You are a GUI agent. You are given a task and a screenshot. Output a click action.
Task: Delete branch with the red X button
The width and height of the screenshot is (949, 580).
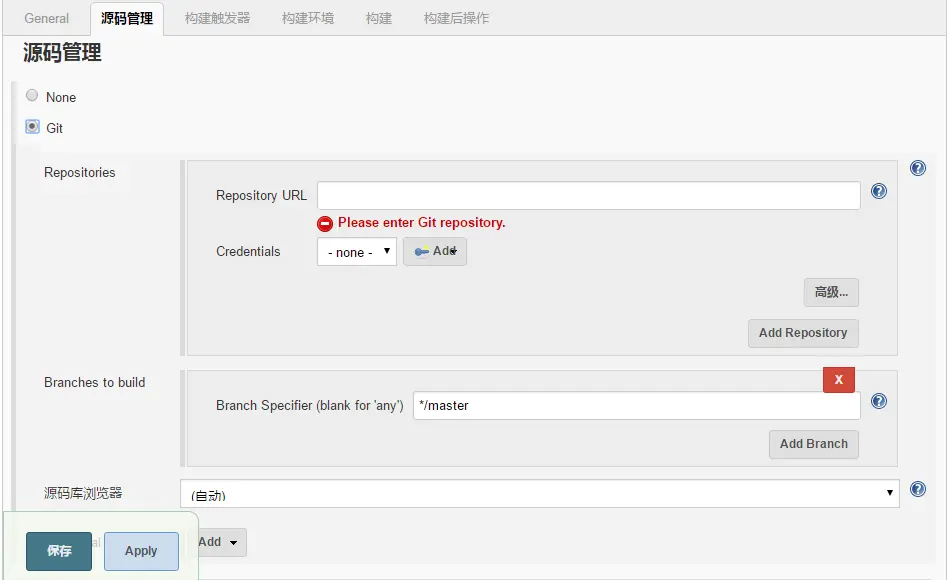click(839, 380)
